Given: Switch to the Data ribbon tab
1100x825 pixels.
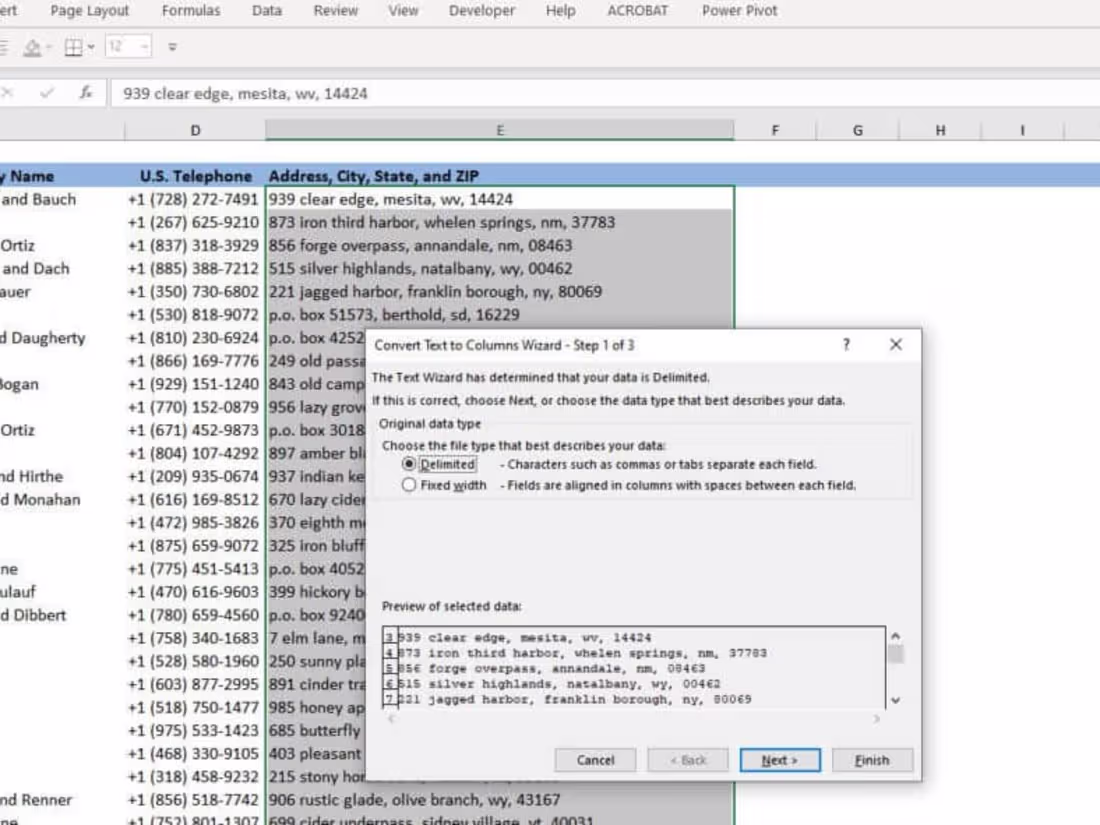Looking at the screenshot, I should click(266, 11).
